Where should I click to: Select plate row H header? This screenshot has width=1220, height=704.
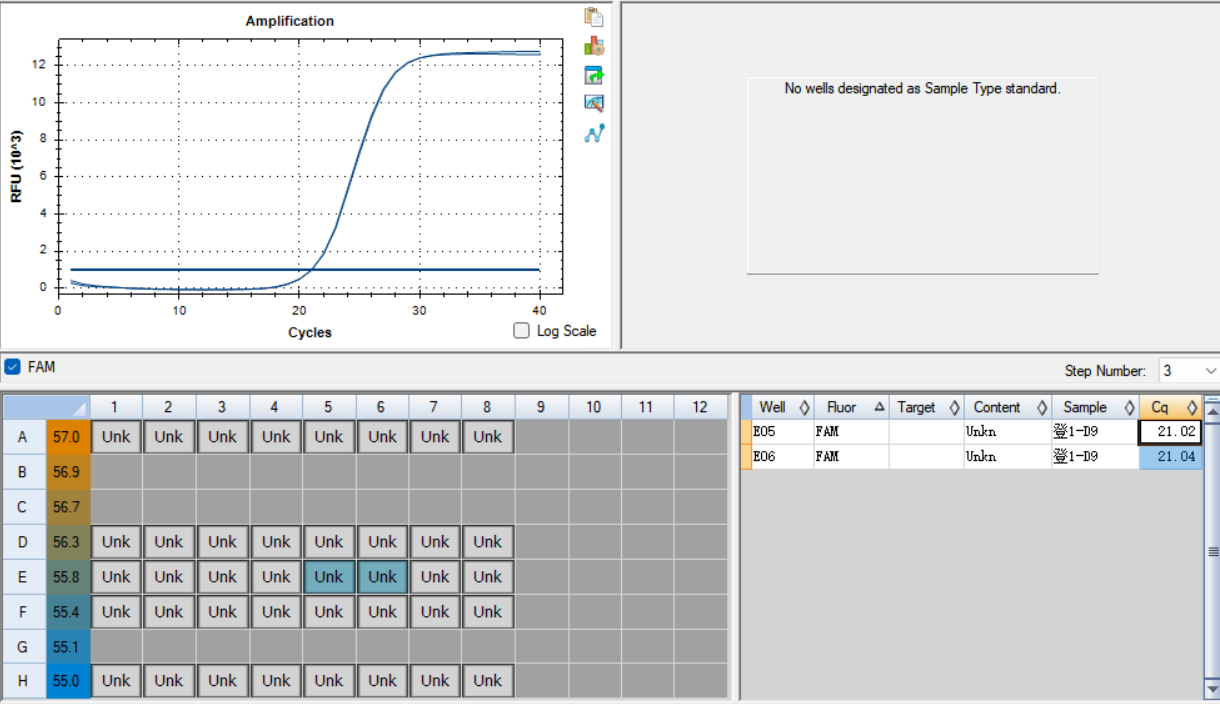pos(24,681)
